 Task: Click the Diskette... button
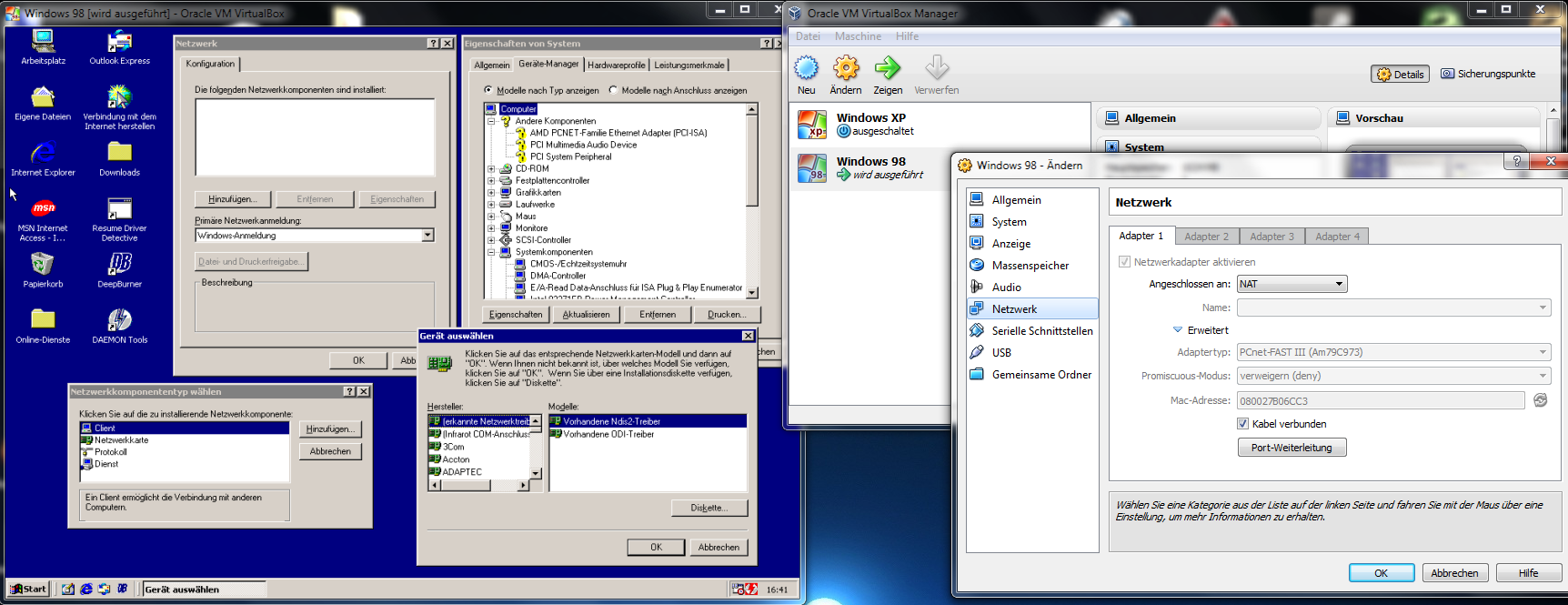709,508
